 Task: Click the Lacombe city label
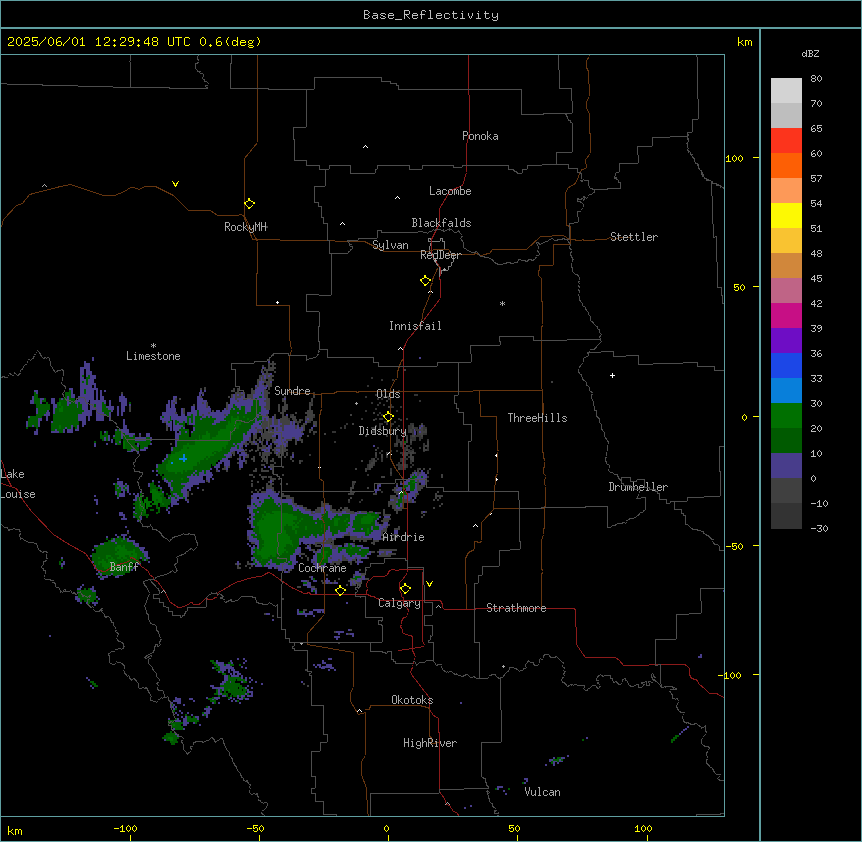pos(450,191)
